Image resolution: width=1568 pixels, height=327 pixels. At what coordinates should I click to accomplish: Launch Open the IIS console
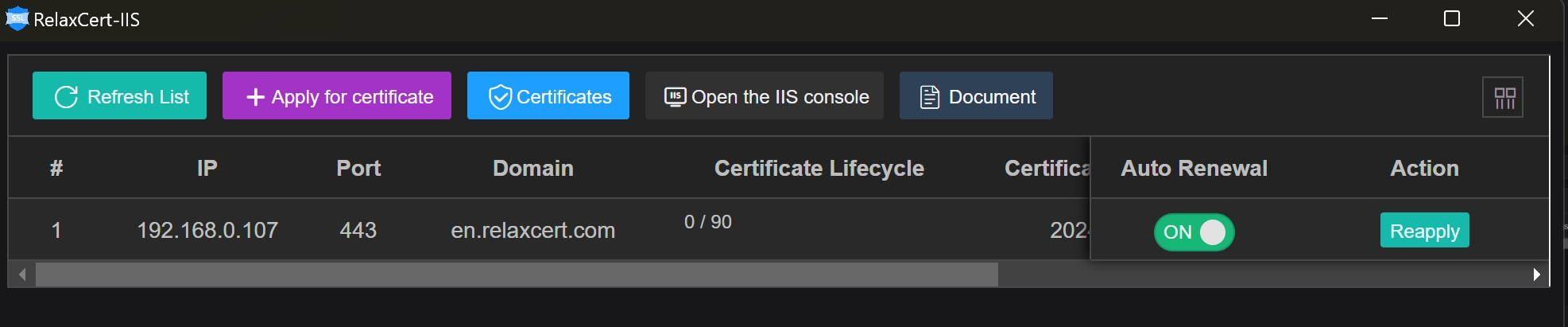[765, 95]
